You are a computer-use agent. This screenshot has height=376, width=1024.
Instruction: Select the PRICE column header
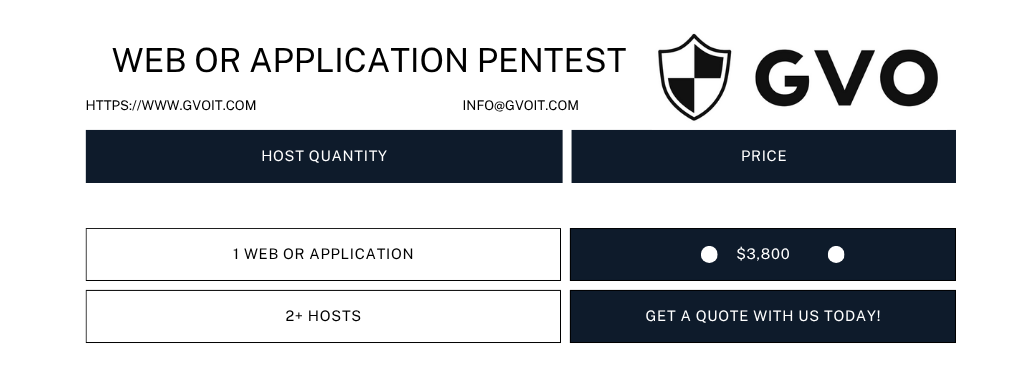[763, 156]
